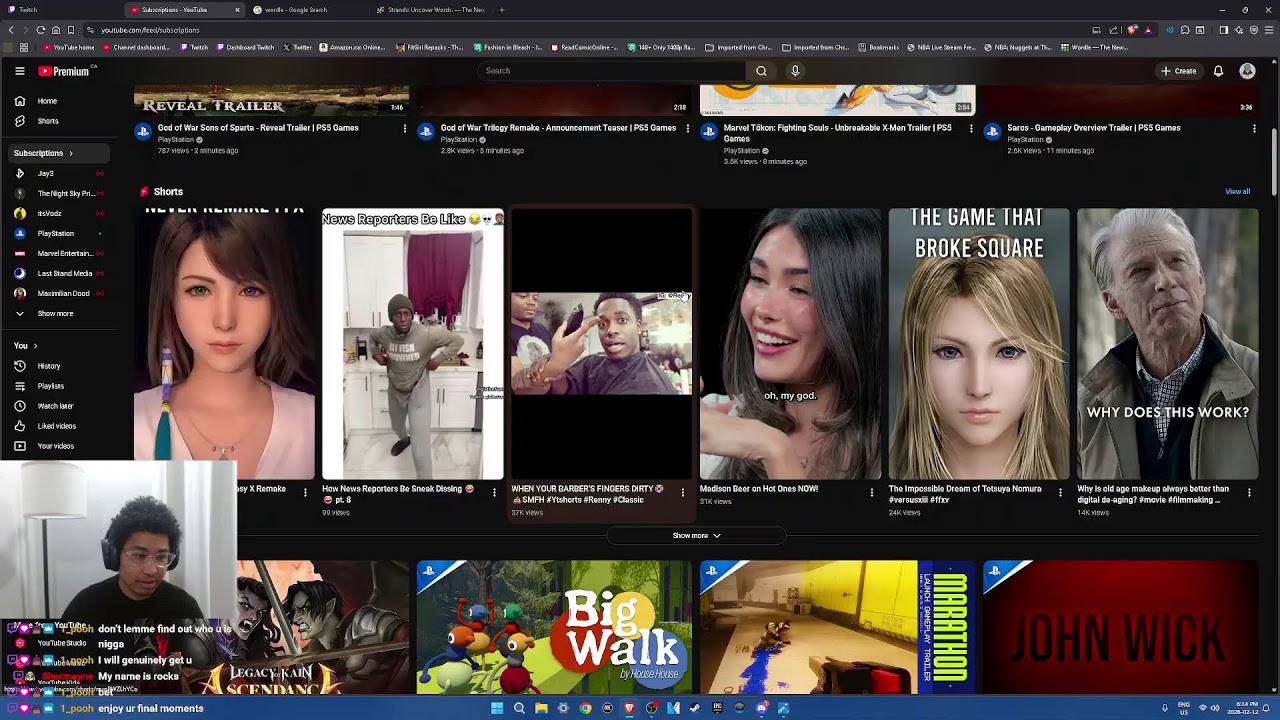Image resolution: width=1280 pixels, height=720 pixels.
Task: Open the account avatar menu
Action: point(1247,71)
